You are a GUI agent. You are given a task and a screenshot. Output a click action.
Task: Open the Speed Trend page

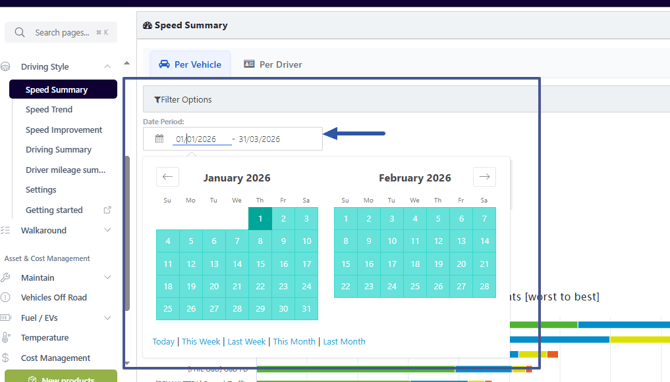point(49,109)
